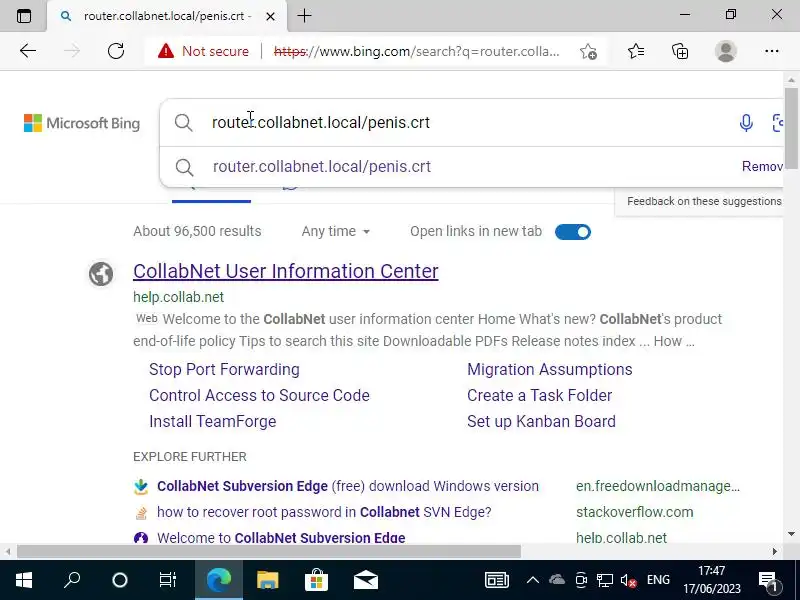Open the Mail app from taskbar

tap(365, 580)
